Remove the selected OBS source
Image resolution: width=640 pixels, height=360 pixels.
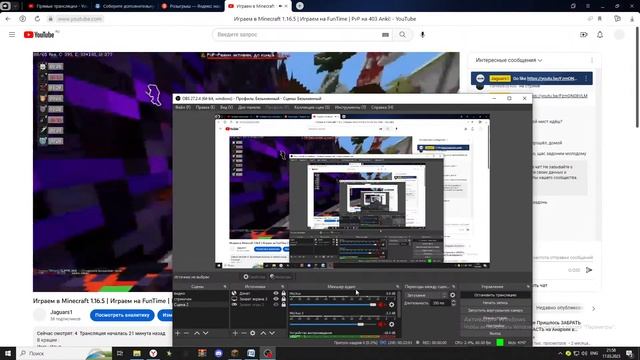point(244,333)
